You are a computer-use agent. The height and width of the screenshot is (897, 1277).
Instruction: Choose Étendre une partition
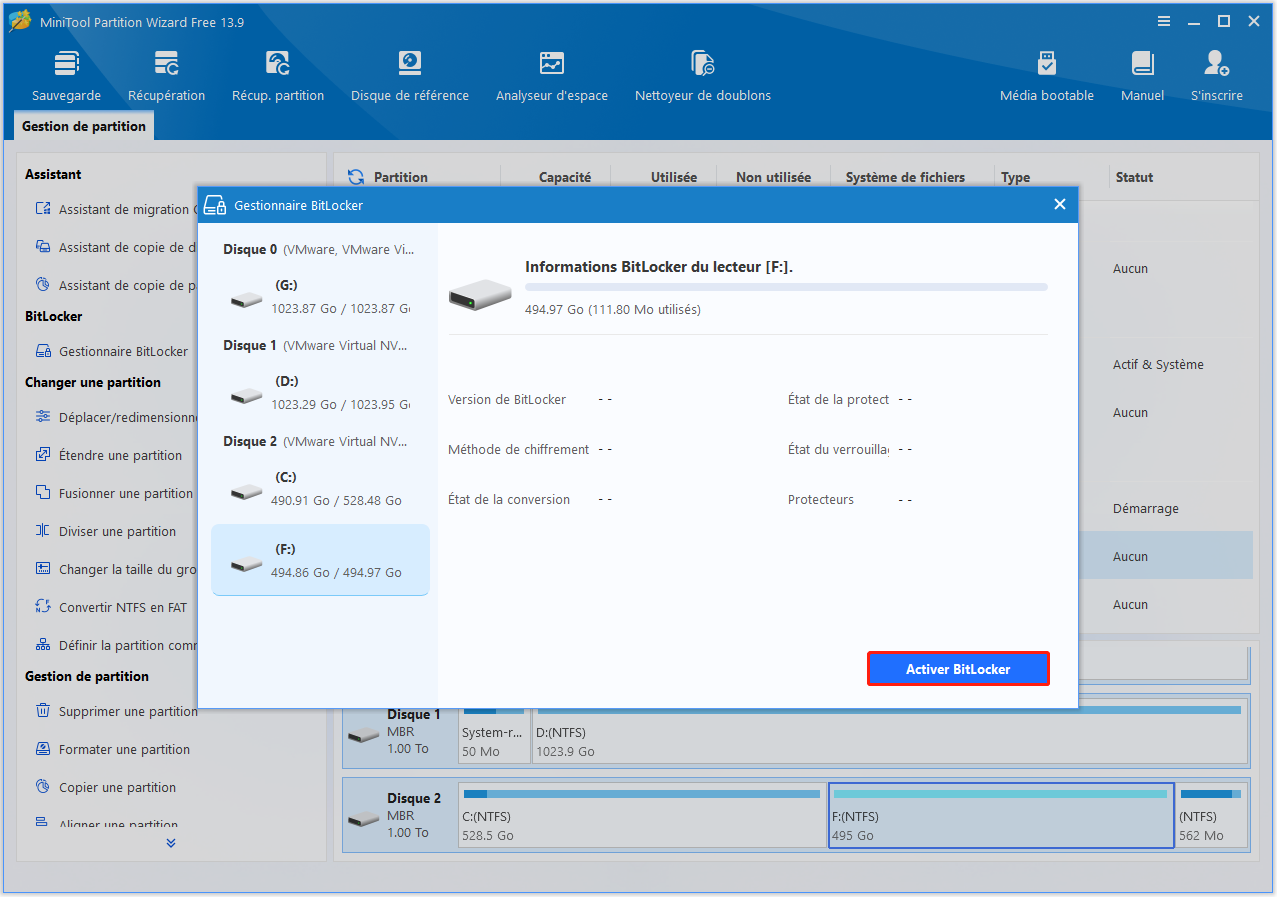(x=109, y=455)
